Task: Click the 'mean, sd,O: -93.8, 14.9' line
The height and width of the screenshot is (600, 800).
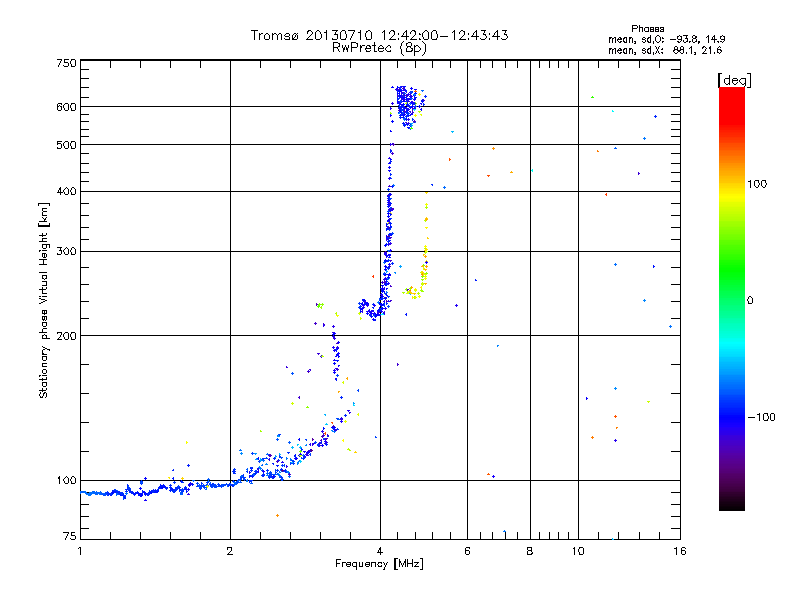Action: tap(666, 39)
